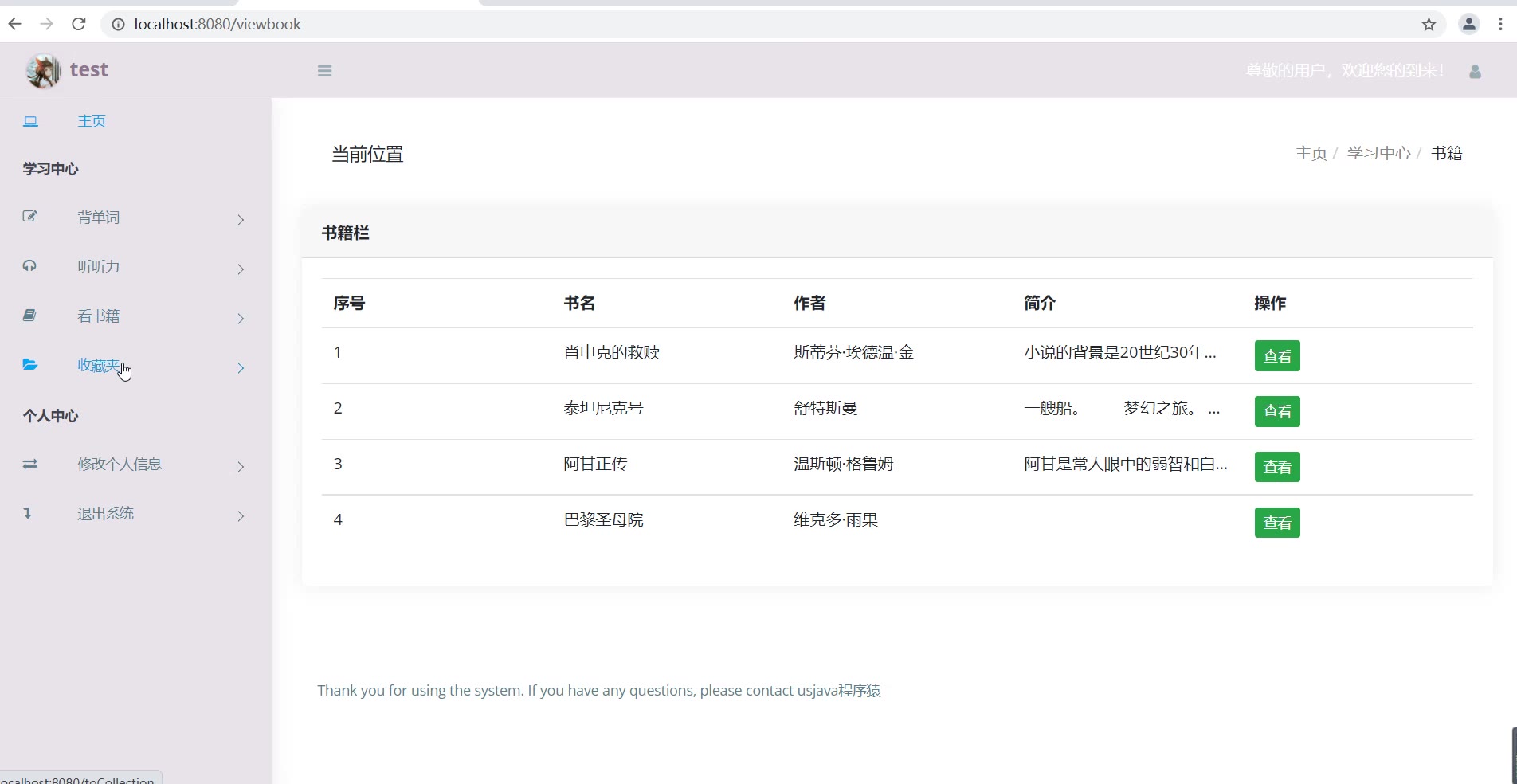Click the test avatar logo image
1517x784 pixels.
click(43, 71)
